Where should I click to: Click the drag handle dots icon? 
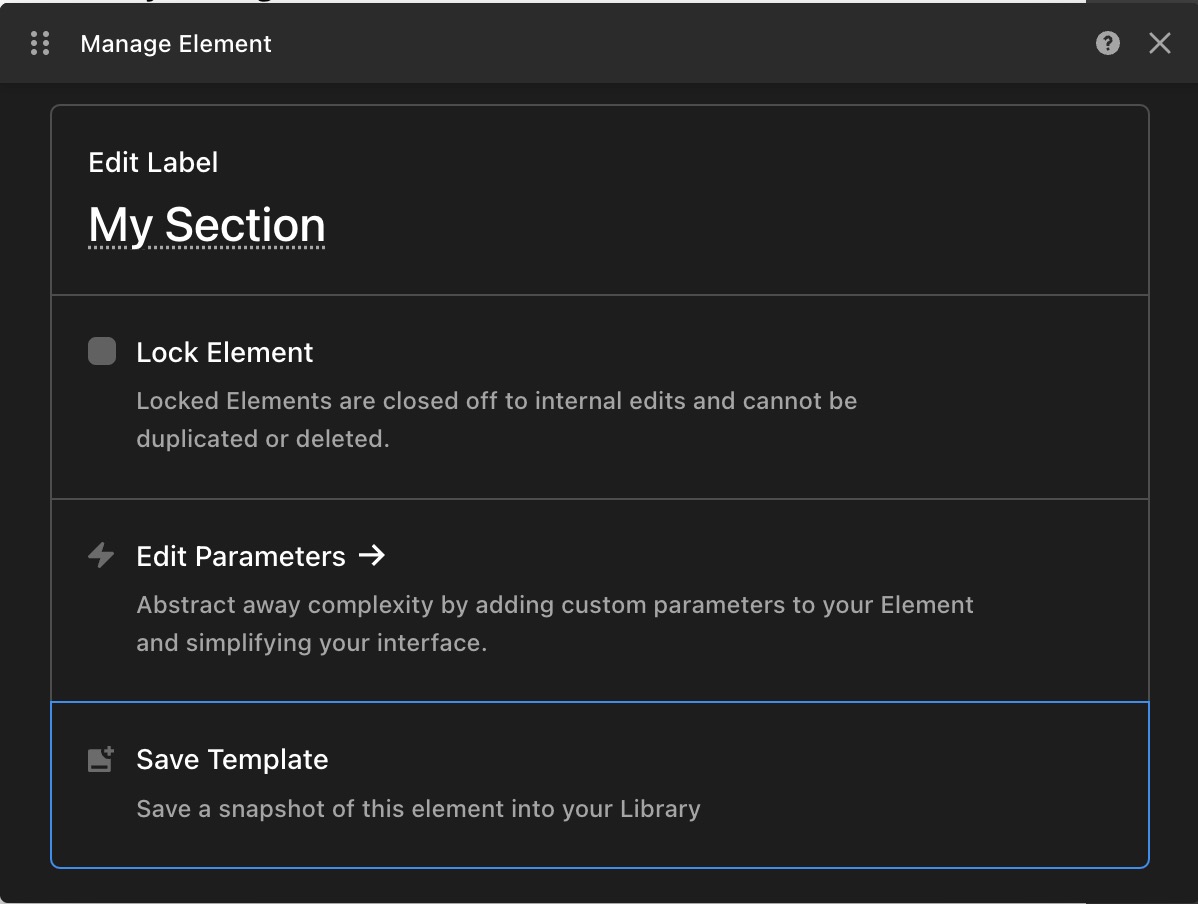(x=40, y=44)
